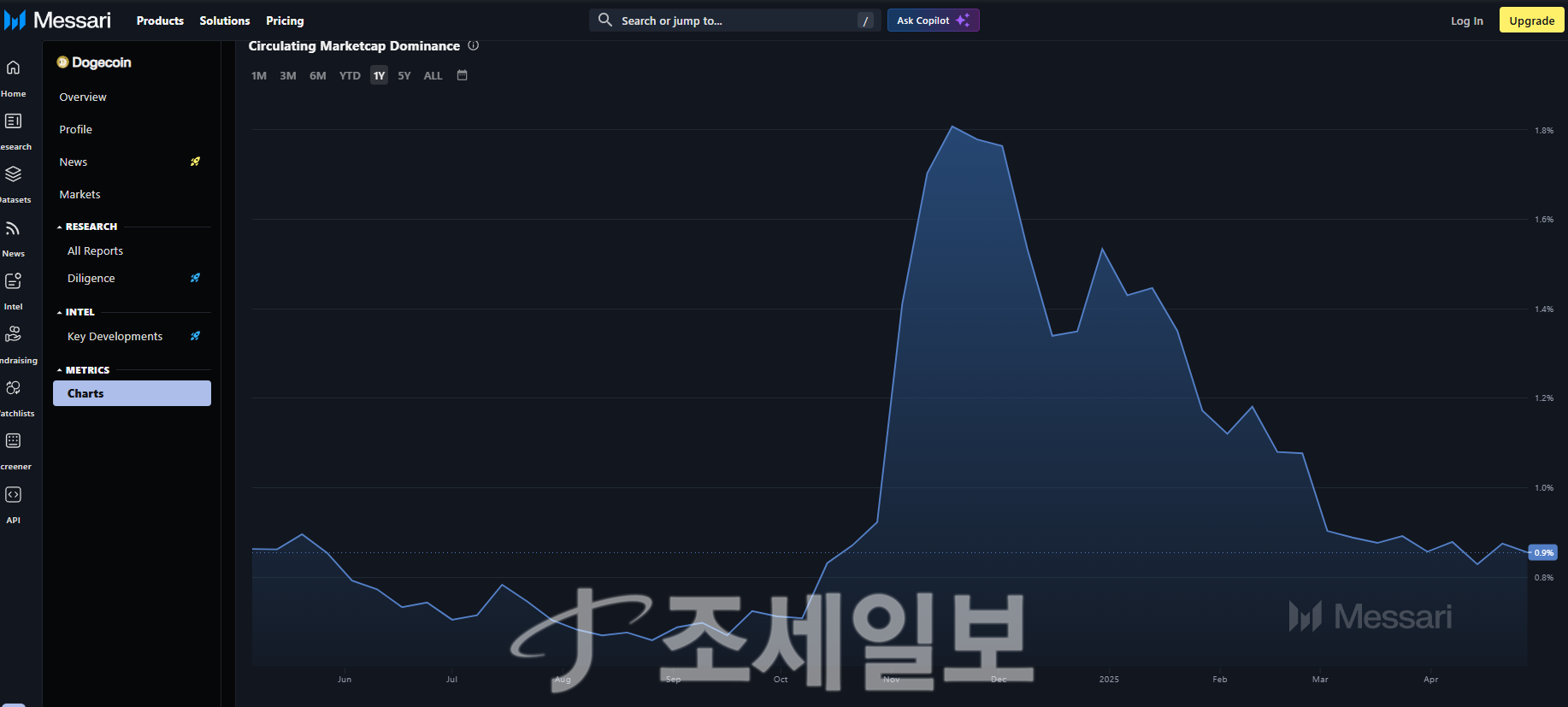This screenshot has width=1568, height=707.
Task: Select the 6M time range
Action: point(318,76)
